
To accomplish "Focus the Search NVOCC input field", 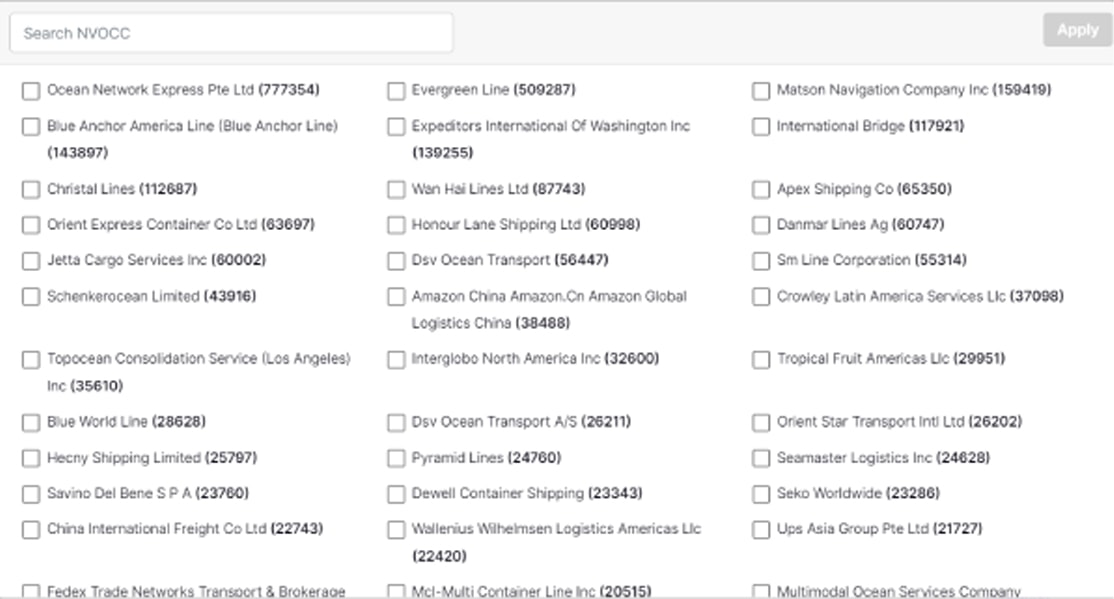I will [231, 33].
